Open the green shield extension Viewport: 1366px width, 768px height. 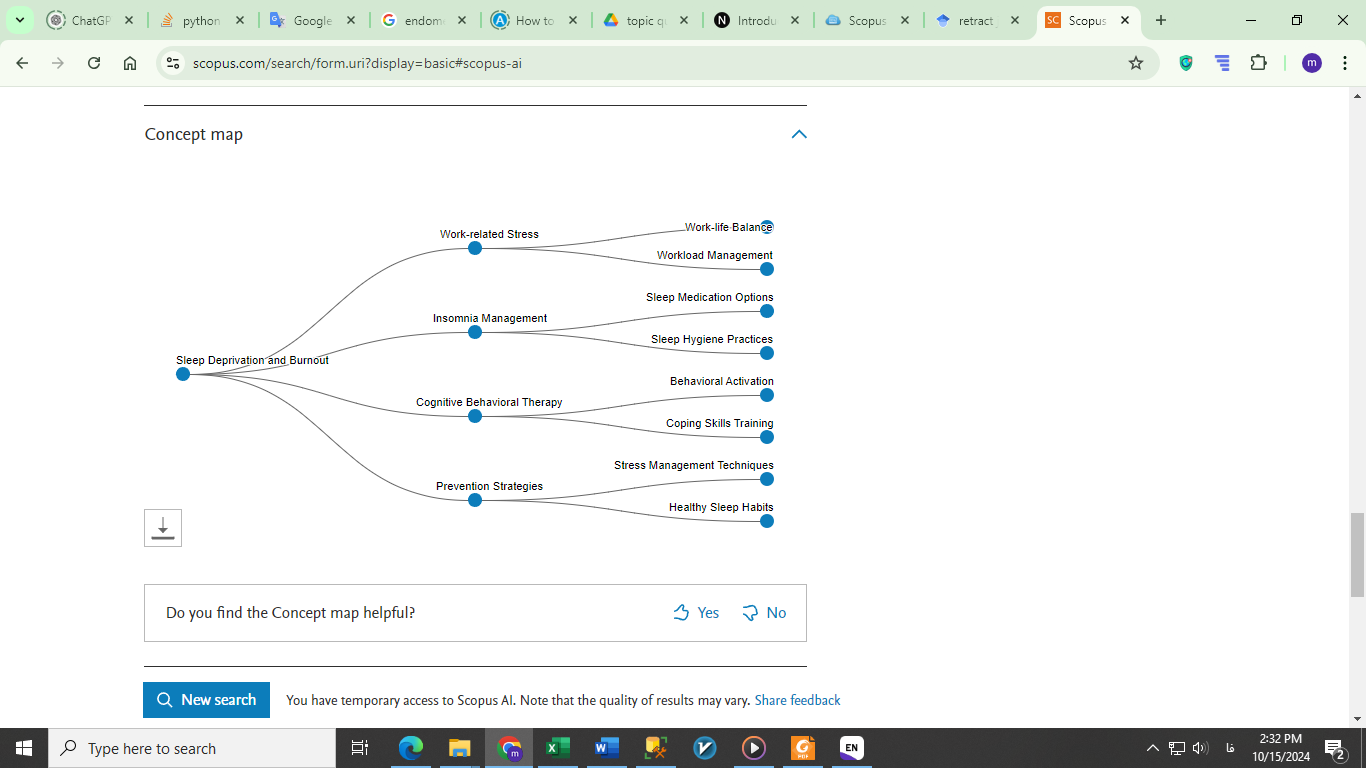1186,63
